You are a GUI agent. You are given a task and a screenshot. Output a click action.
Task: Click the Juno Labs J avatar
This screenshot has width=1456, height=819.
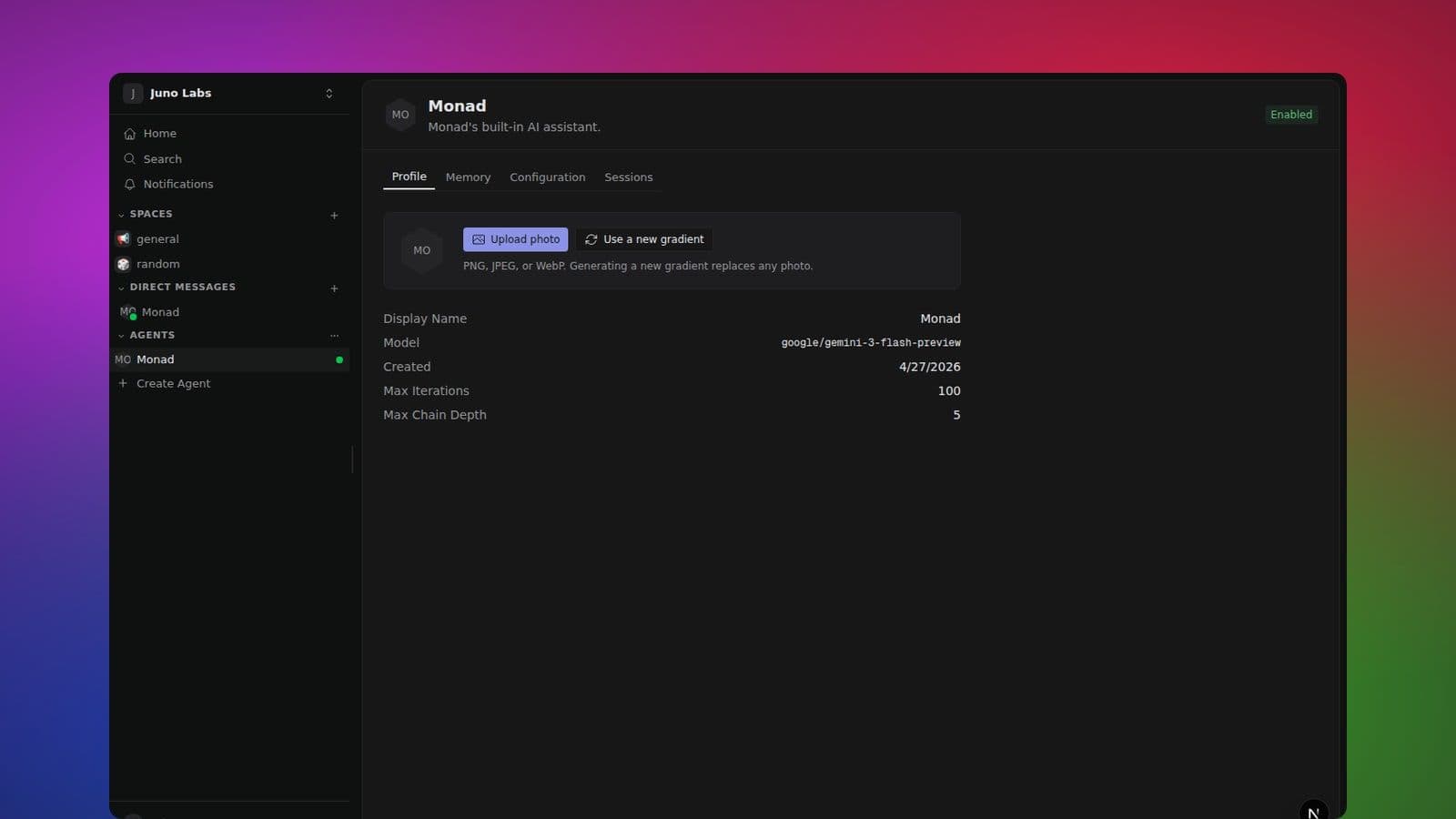[133, 94]
